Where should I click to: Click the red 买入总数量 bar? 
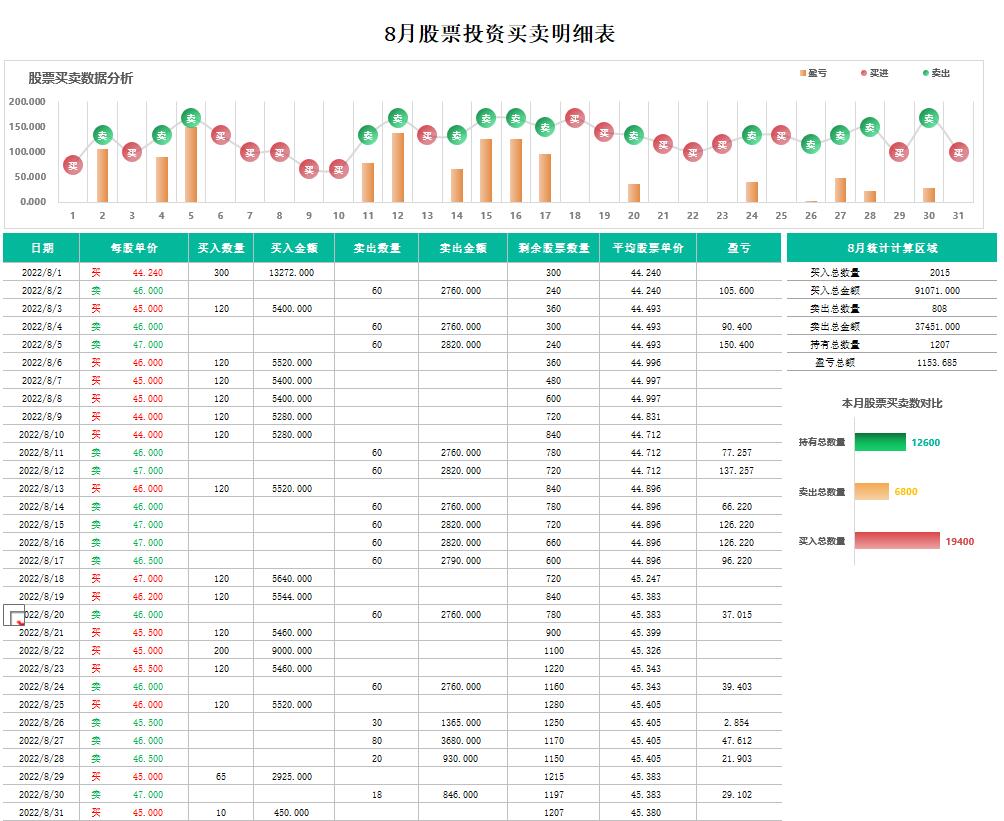[x=897, y=541]
